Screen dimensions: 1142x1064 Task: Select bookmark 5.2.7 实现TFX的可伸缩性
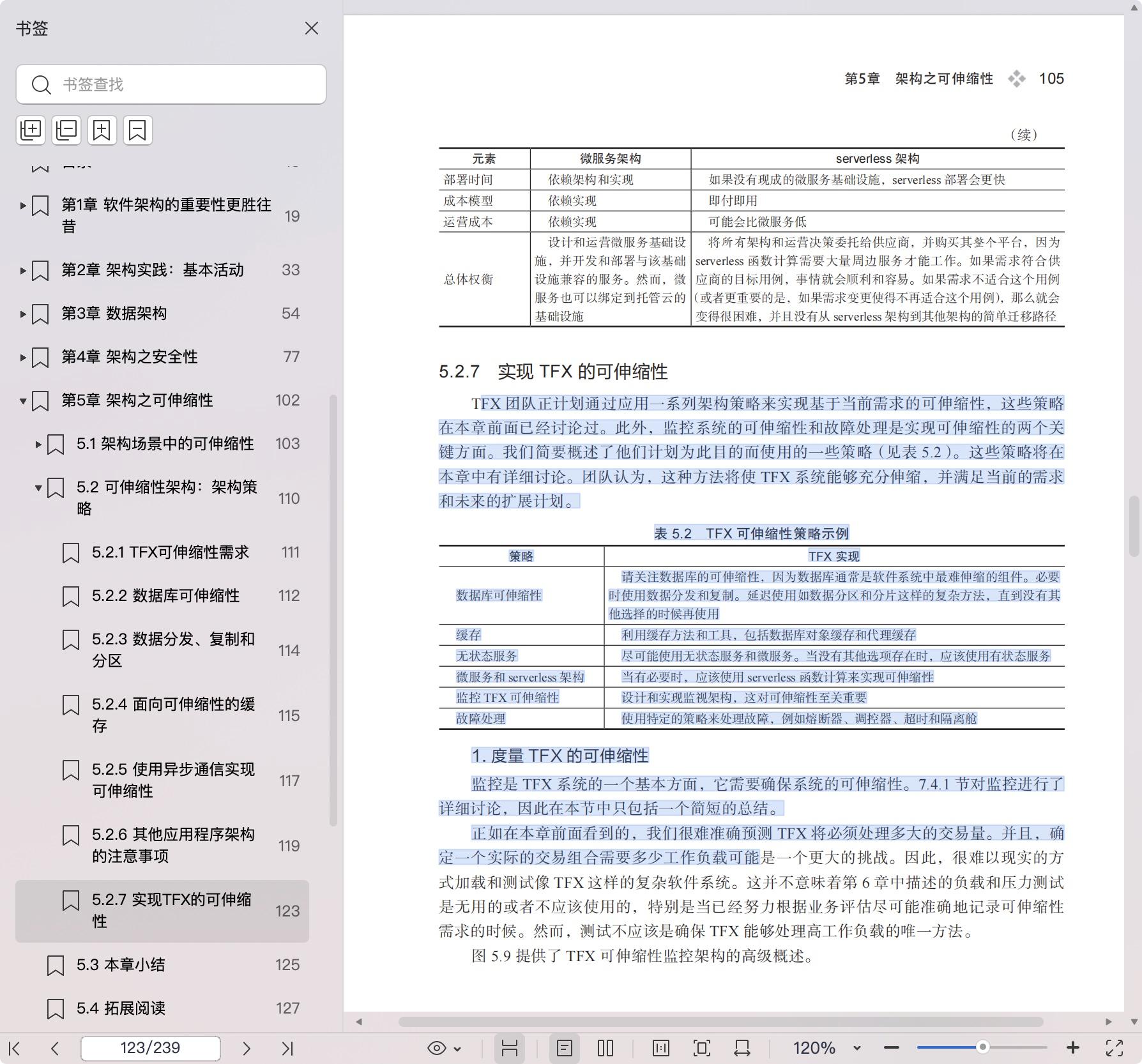point(162,911)
